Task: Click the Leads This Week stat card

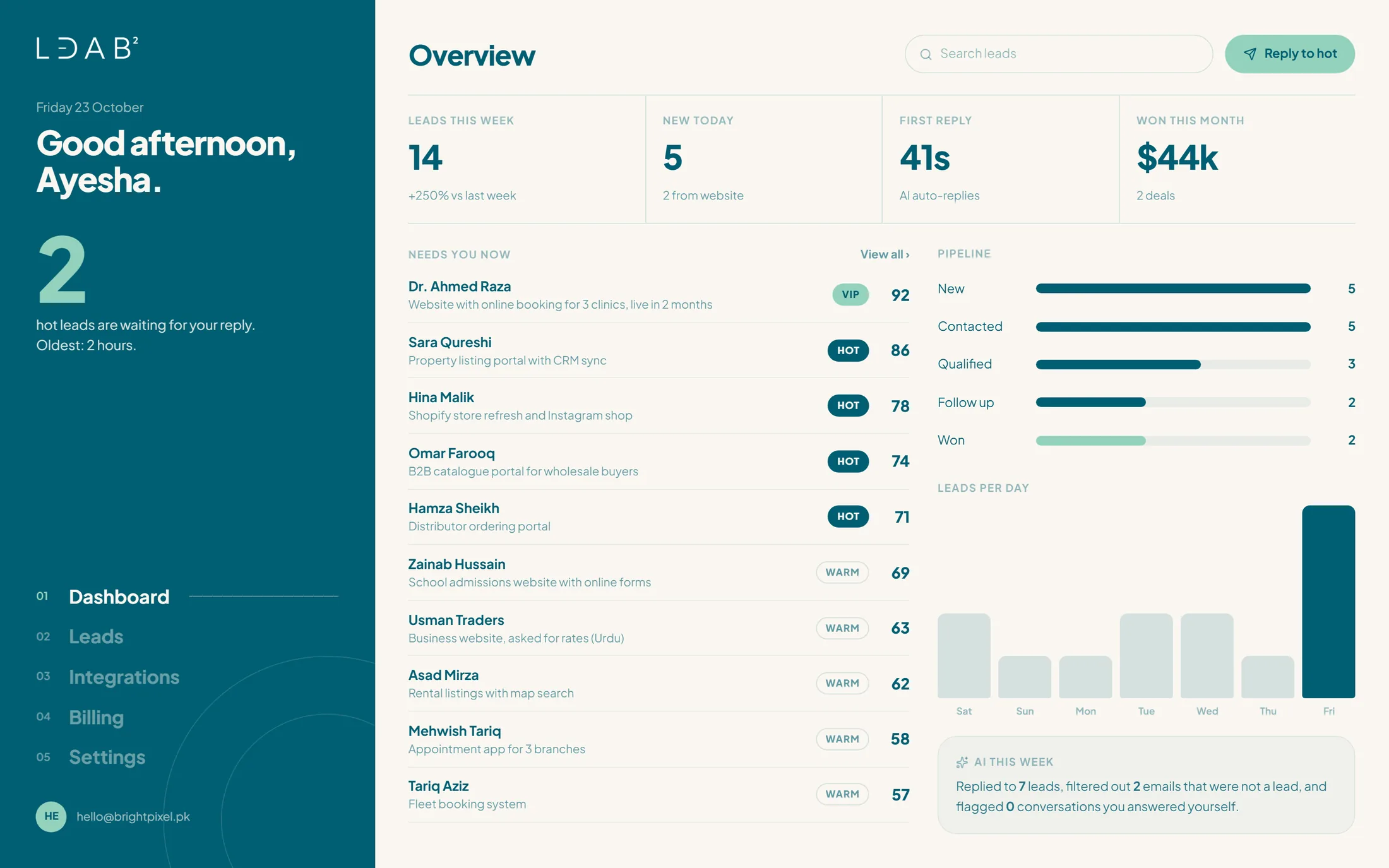Action: pos(527,159)
